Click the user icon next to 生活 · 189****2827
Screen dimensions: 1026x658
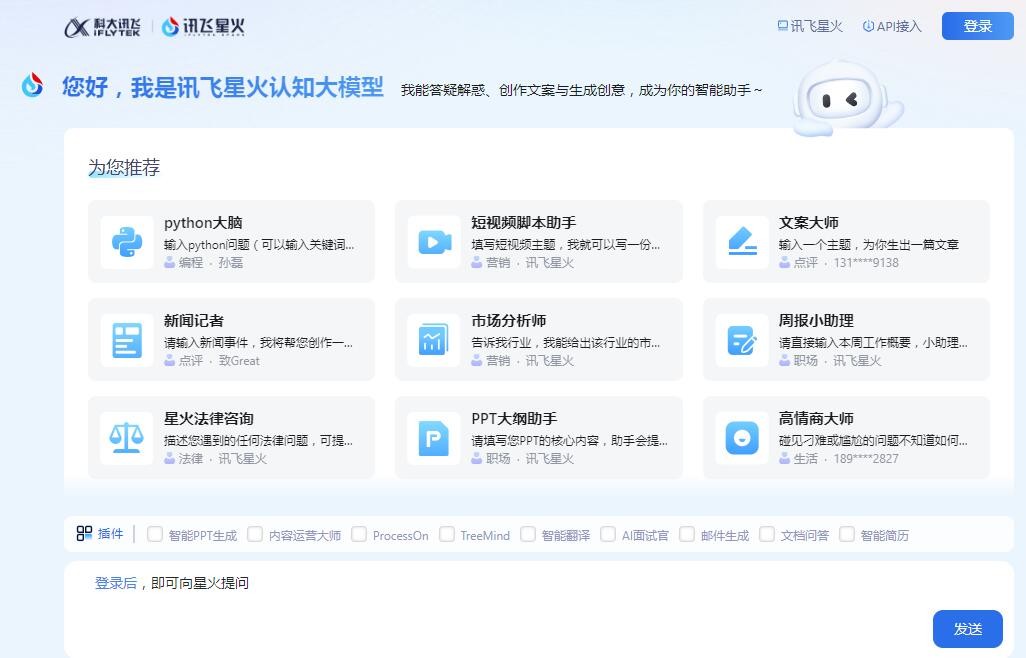[785, 459]
